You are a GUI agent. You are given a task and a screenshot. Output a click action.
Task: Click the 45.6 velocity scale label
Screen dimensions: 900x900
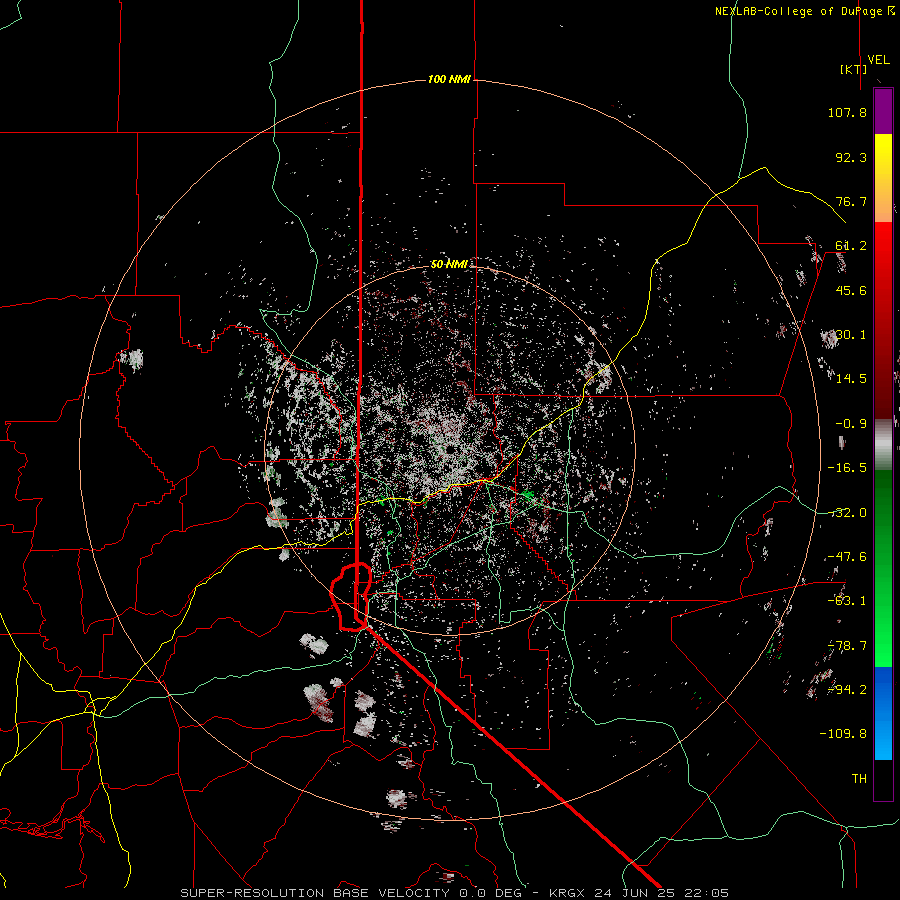pyautogui.click(x=851, y=290)
